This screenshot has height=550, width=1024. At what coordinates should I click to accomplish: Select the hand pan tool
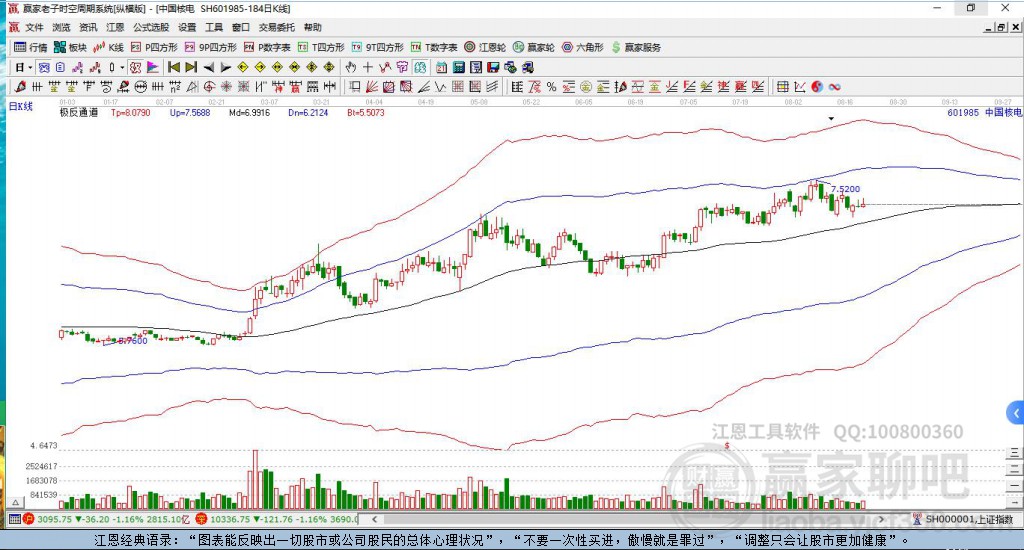[x=351, y=67]
